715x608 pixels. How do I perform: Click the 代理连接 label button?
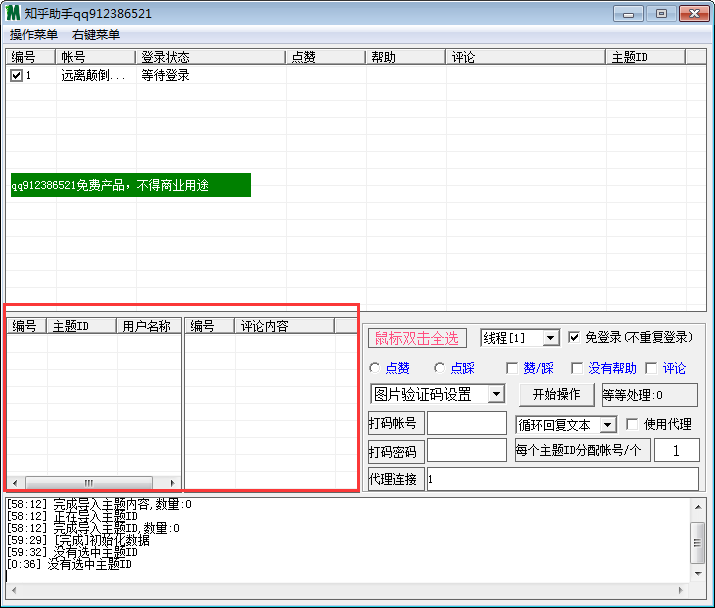point(396,479)
